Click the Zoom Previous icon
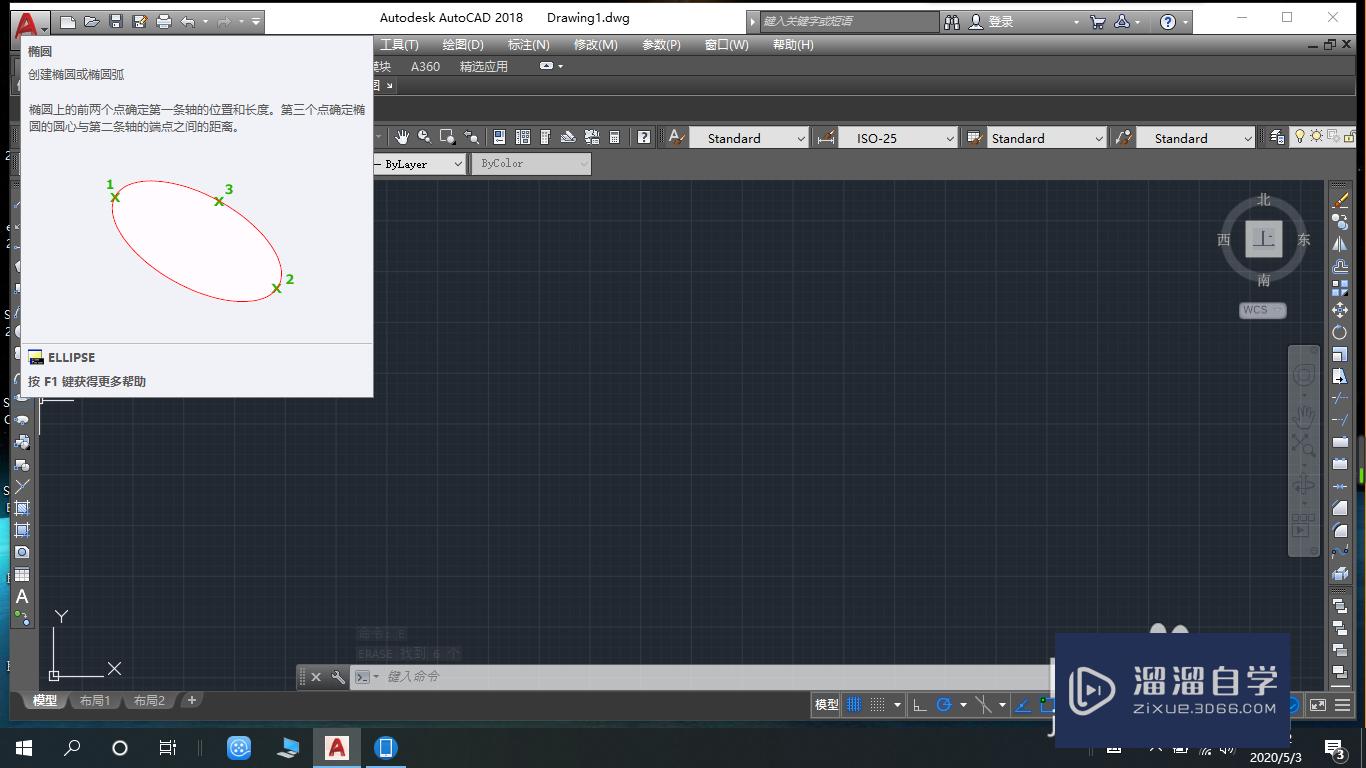Viewport: 1366px width, 768px height. 471,137
